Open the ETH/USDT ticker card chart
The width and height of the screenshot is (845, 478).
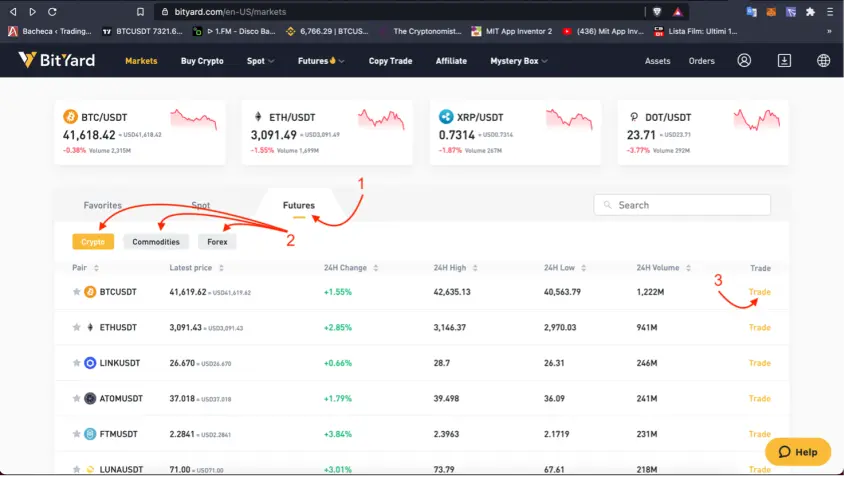click(381, 120)
